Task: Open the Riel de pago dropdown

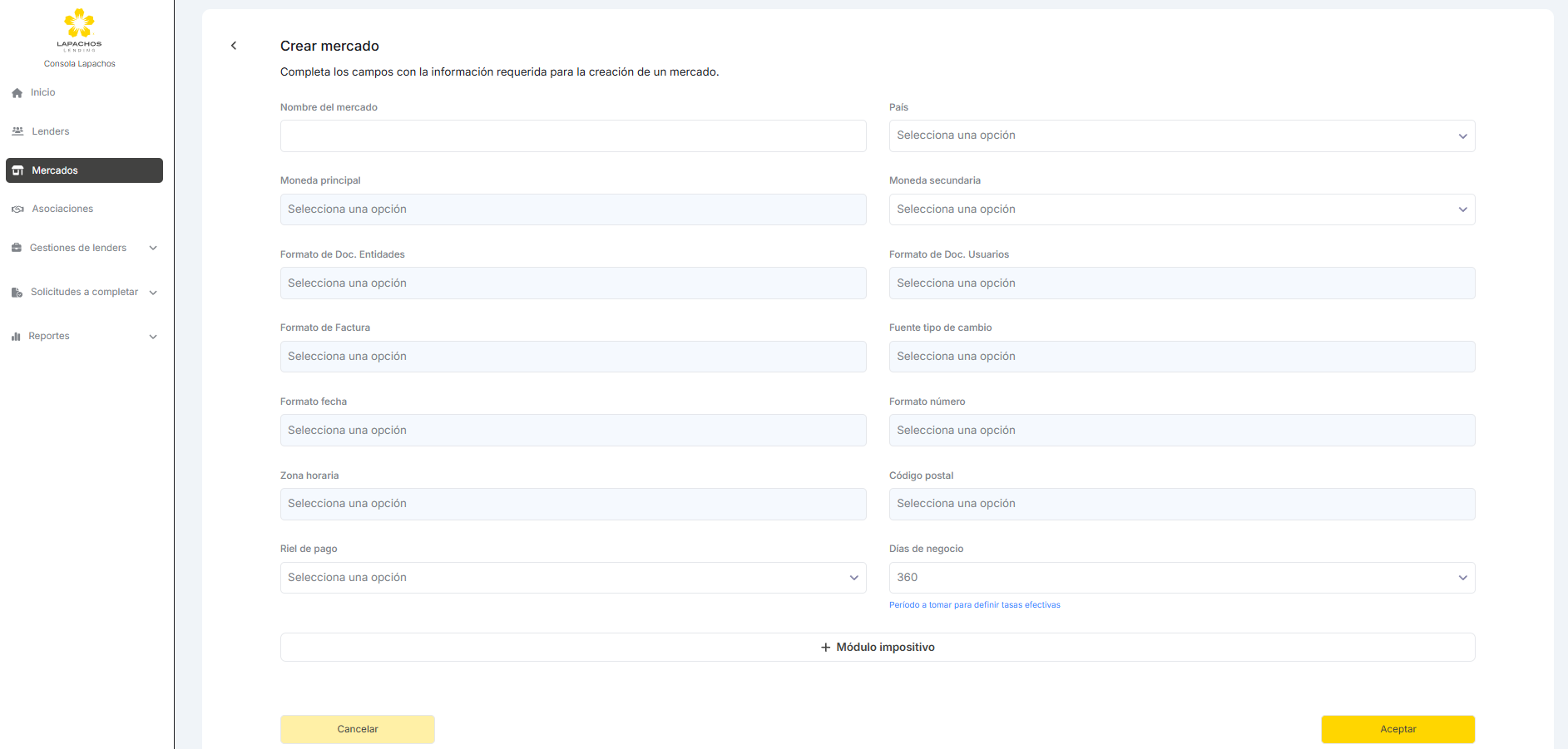Action: point(572,578)
